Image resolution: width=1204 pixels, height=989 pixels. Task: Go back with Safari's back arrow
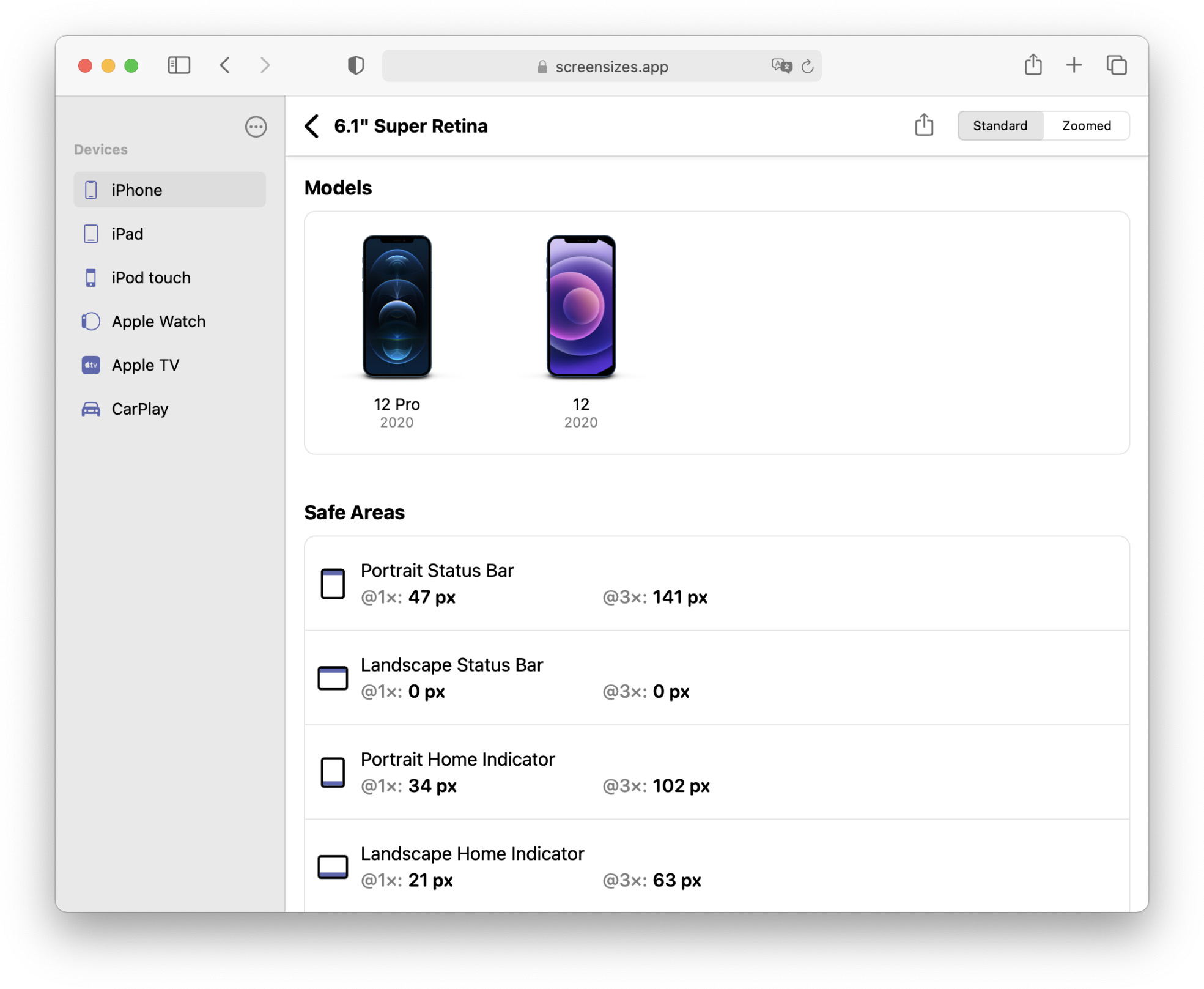[x=225, y=65]
